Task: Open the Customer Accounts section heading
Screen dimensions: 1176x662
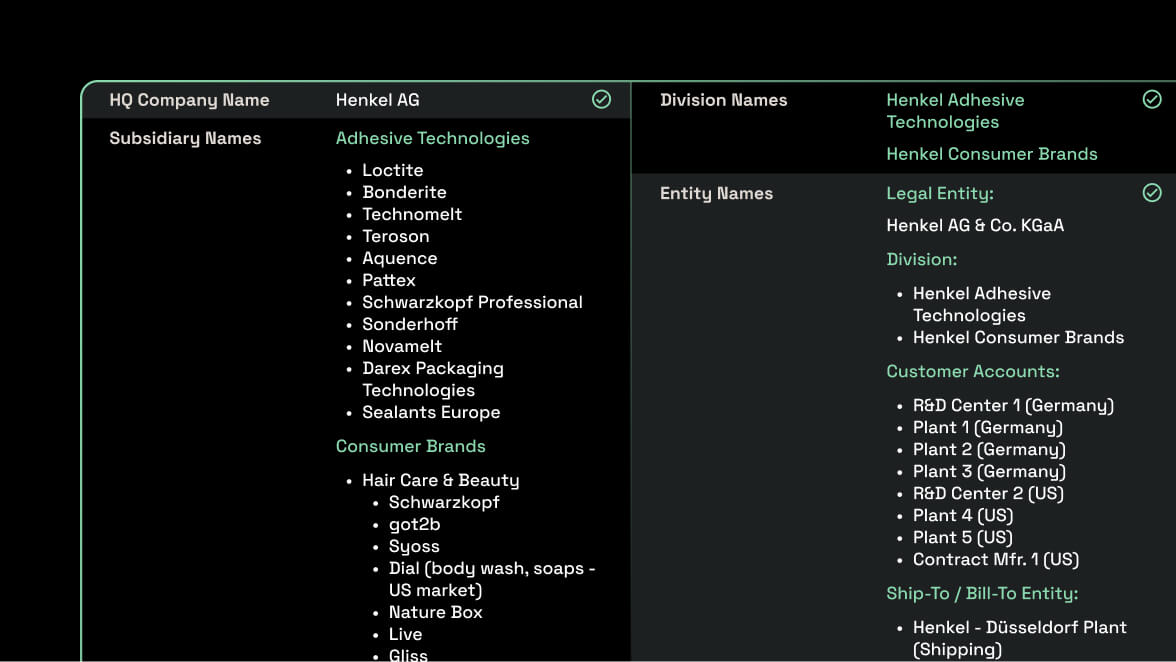Action: click(x=972, y=371)
